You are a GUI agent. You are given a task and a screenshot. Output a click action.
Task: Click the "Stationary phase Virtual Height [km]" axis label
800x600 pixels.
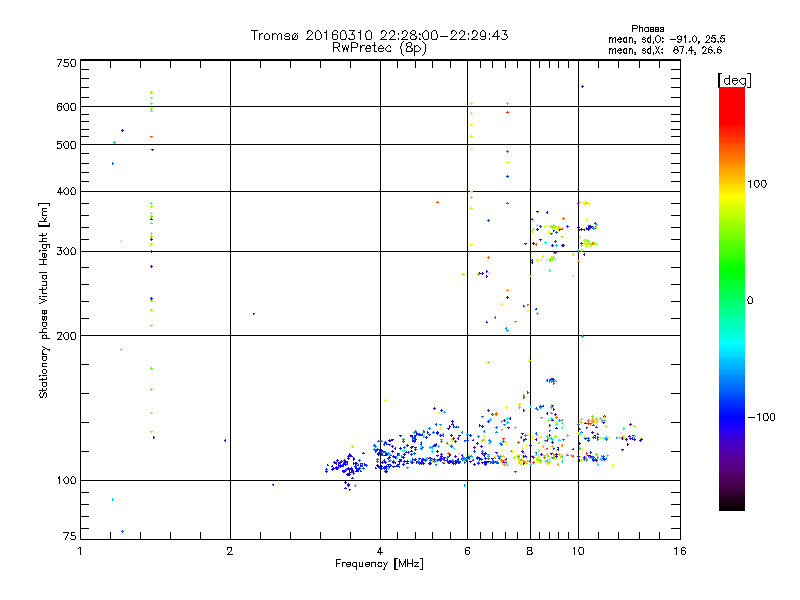(x=43, y=300)
